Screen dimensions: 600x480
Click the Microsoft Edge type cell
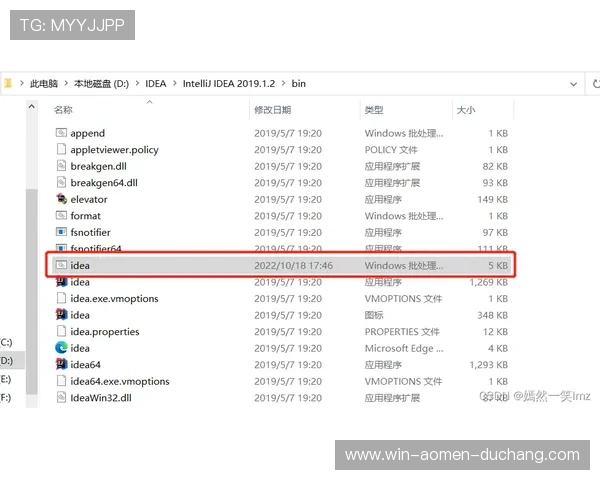tap(404, 348)
